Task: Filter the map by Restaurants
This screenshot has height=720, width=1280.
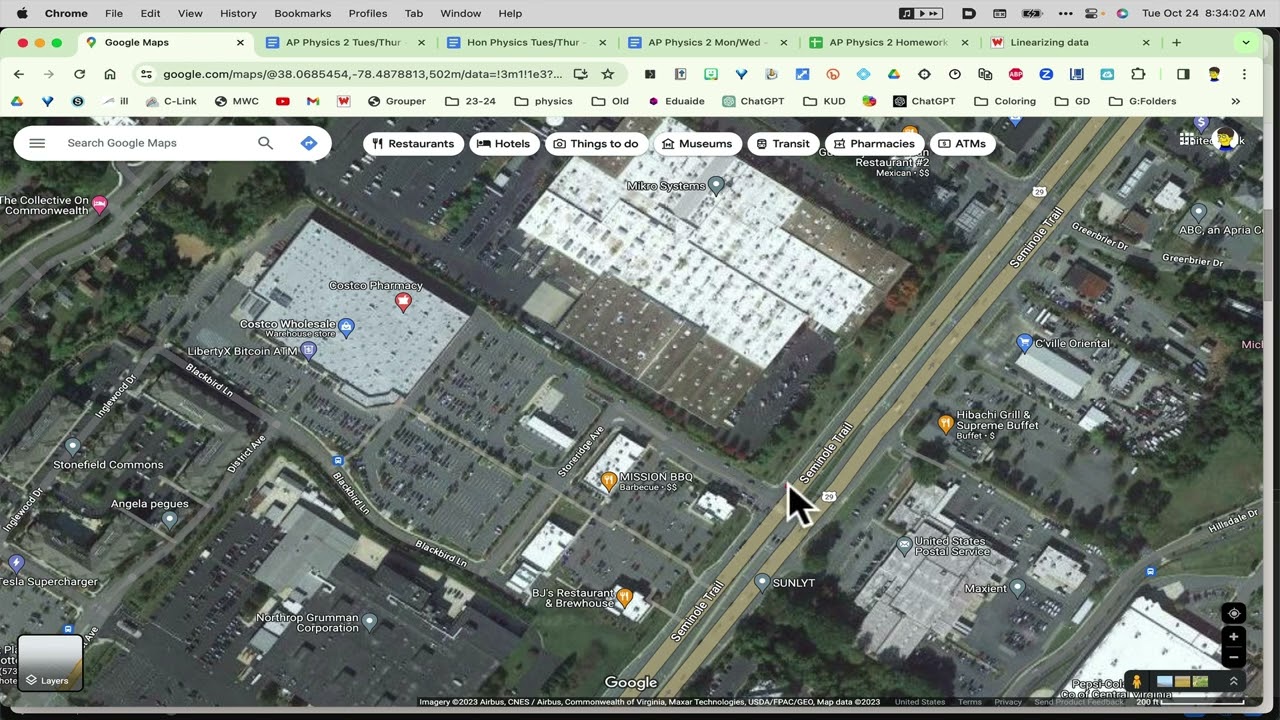Action: (413, 144)
